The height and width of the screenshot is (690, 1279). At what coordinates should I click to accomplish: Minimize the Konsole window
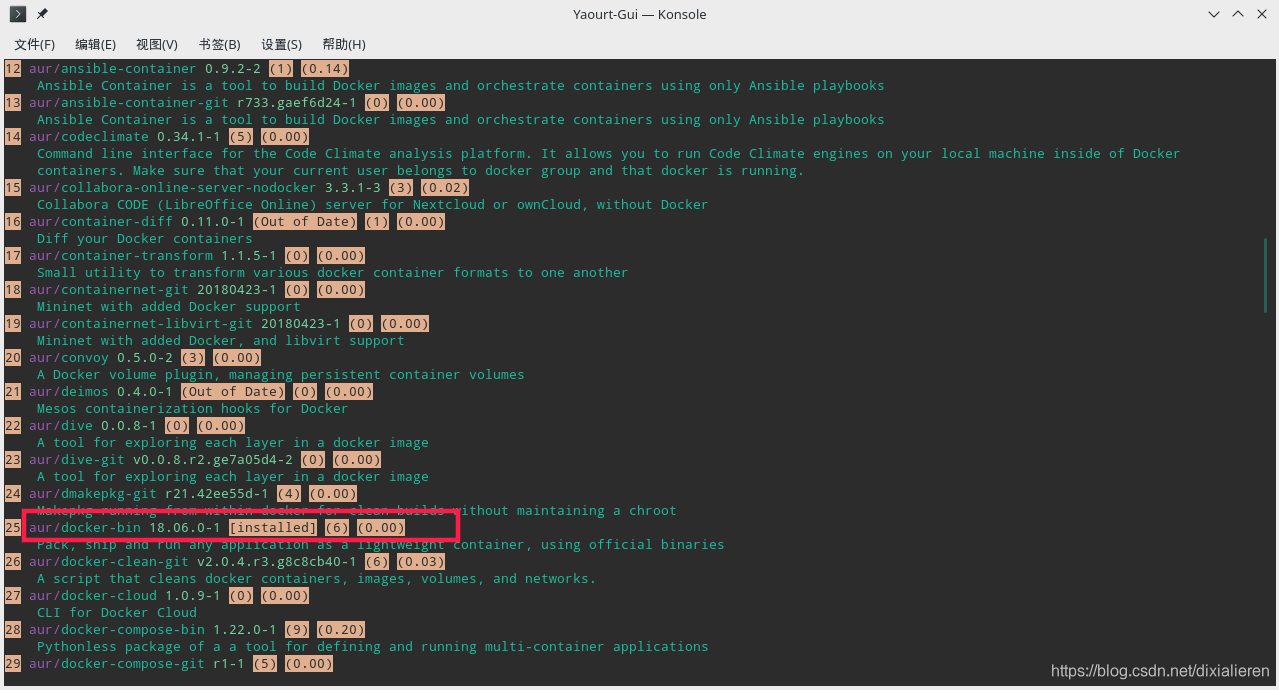coord(1213,14)
